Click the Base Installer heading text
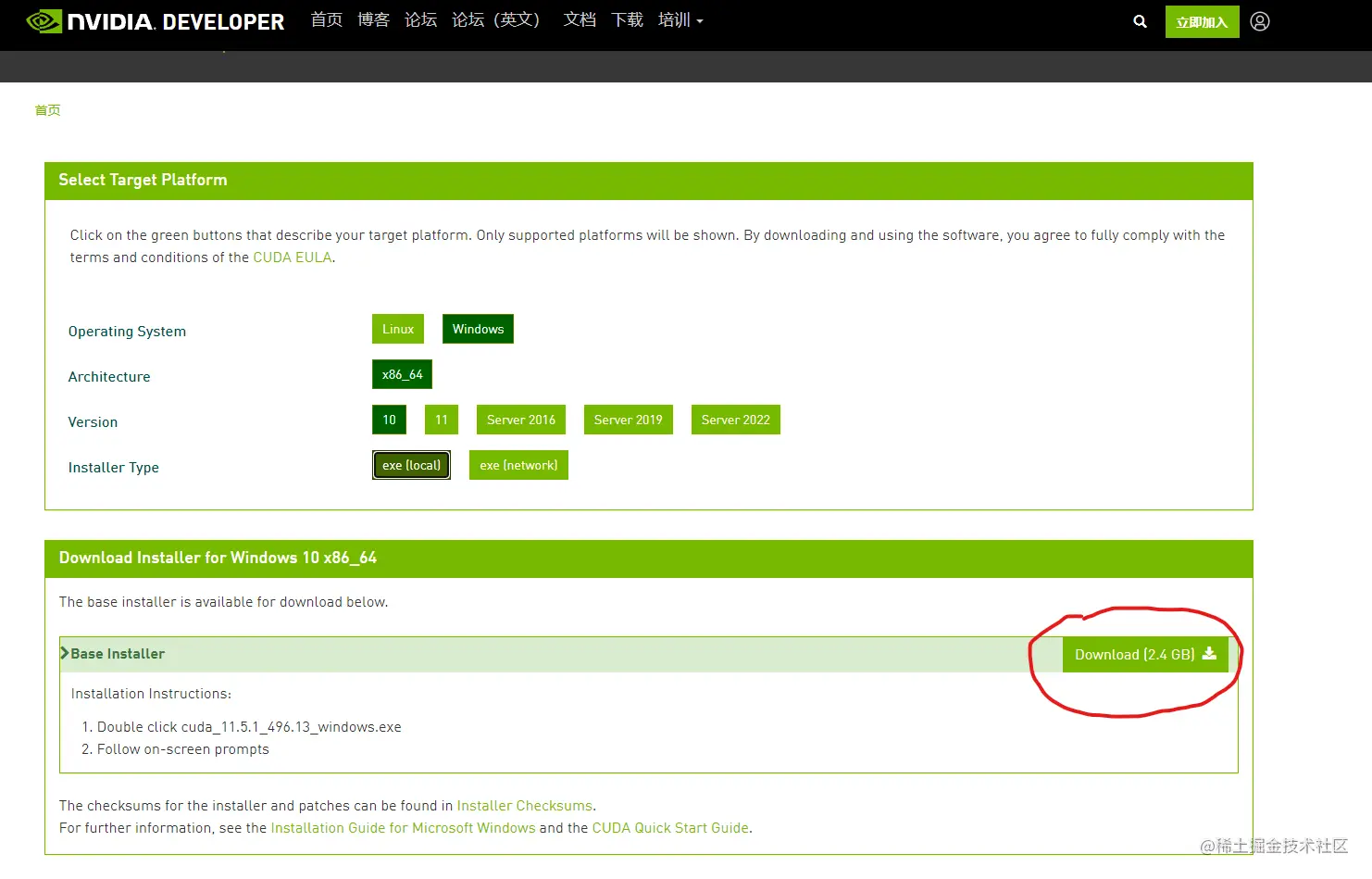Image resolution: width=1372 pixels, height=879 pixels. coord(118,654)
